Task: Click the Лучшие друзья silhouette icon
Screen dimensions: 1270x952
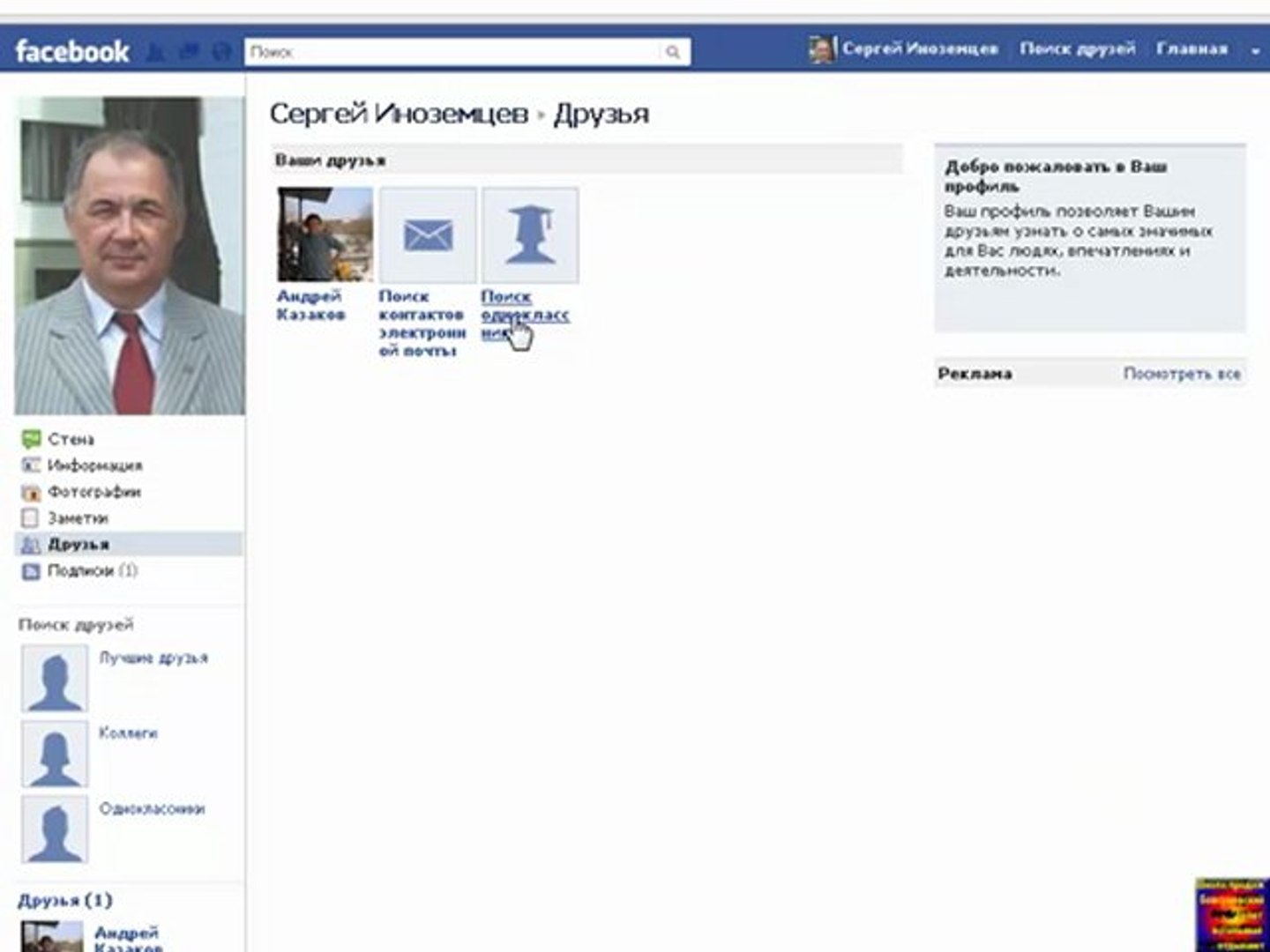Action: [x=55, y=679]
